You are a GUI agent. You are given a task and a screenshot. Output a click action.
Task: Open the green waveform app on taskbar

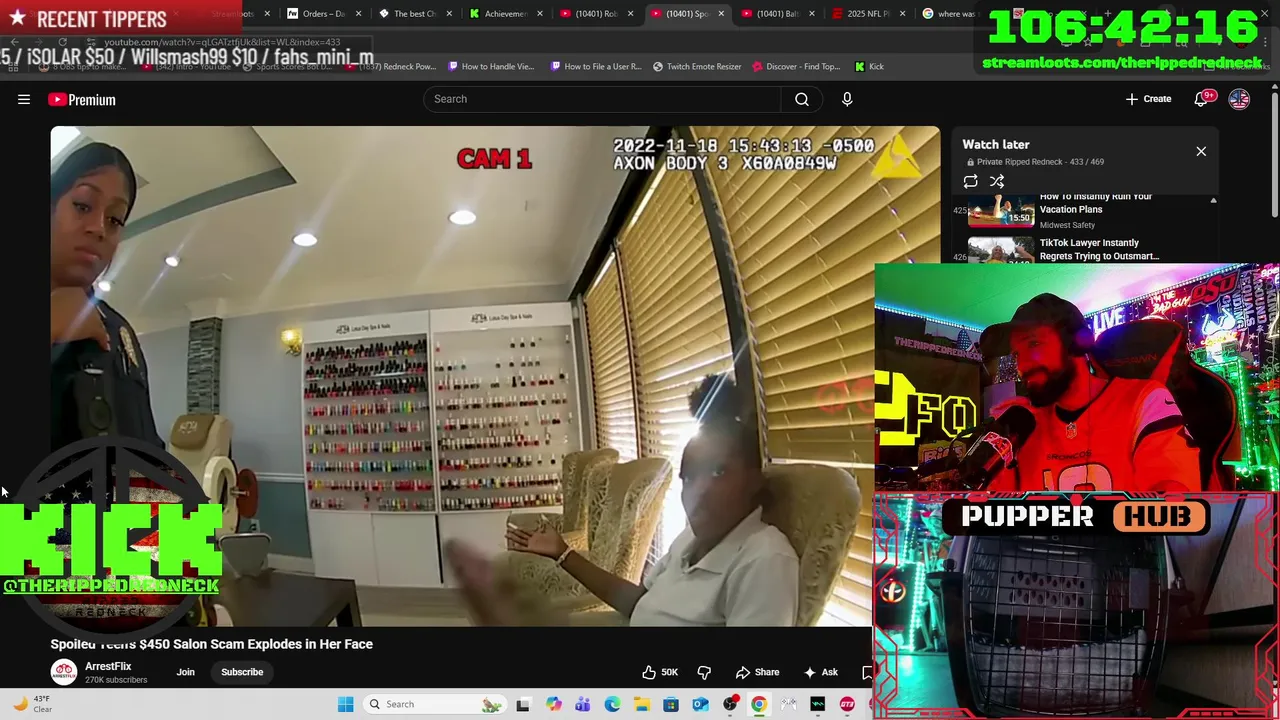pos(818,704)
